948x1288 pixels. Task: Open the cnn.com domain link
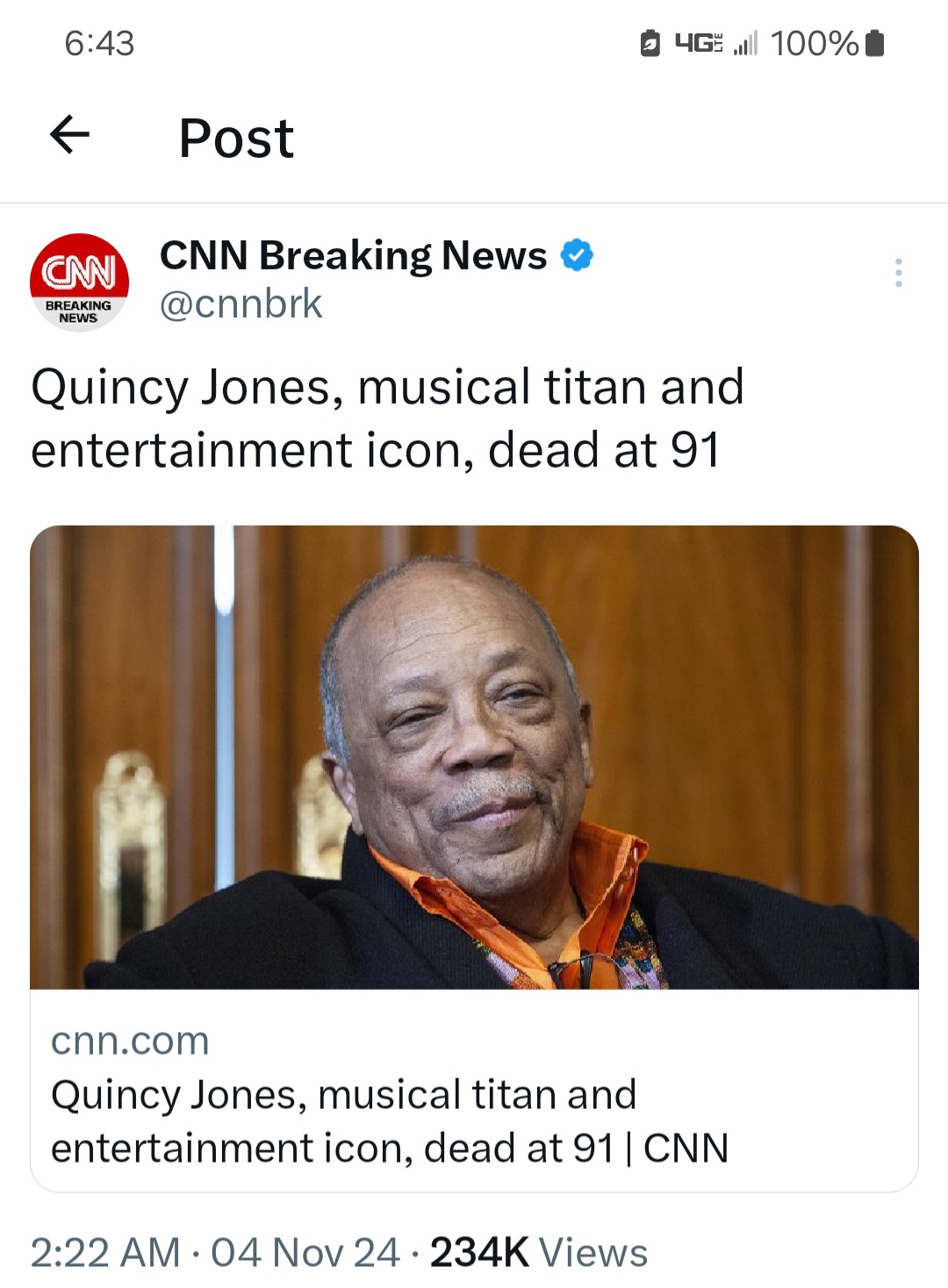tap(130, 1041)
